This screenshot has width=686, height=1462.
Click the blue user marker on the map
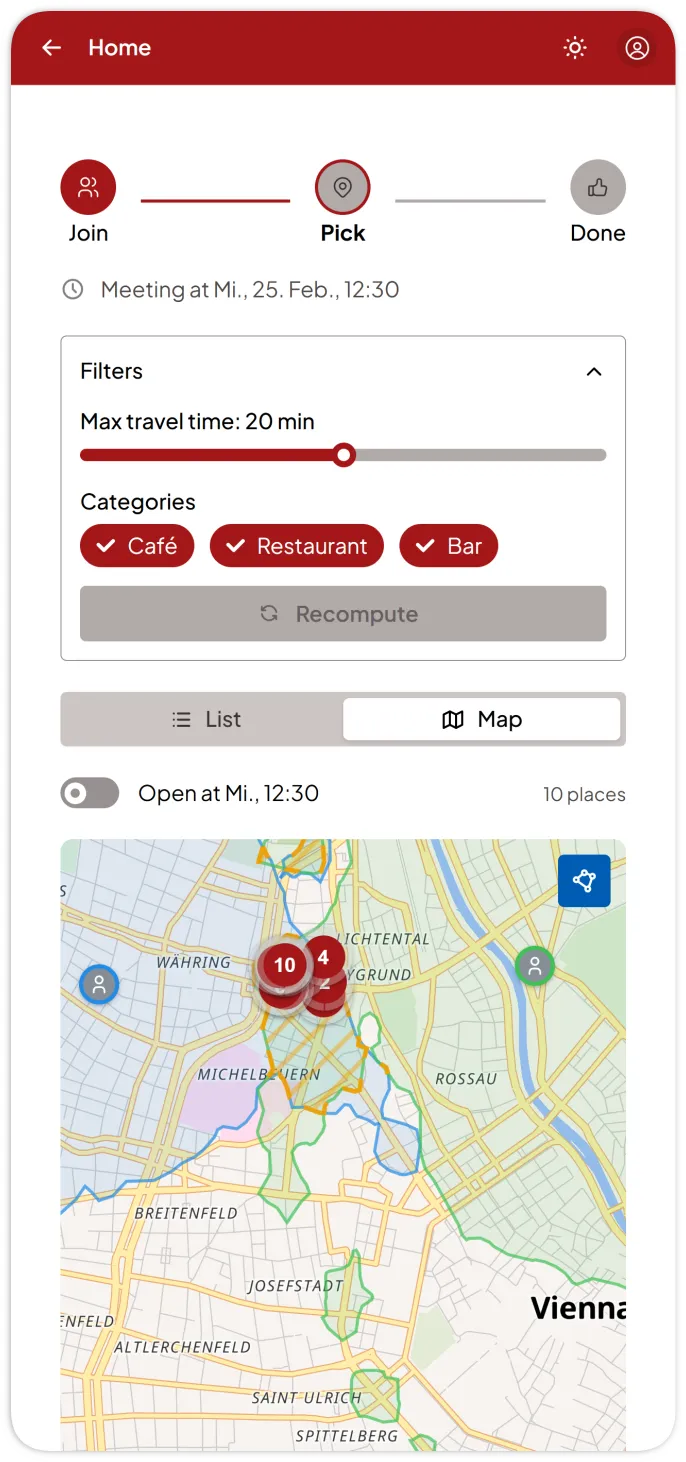pyautogui.click(x=98, y=984)
